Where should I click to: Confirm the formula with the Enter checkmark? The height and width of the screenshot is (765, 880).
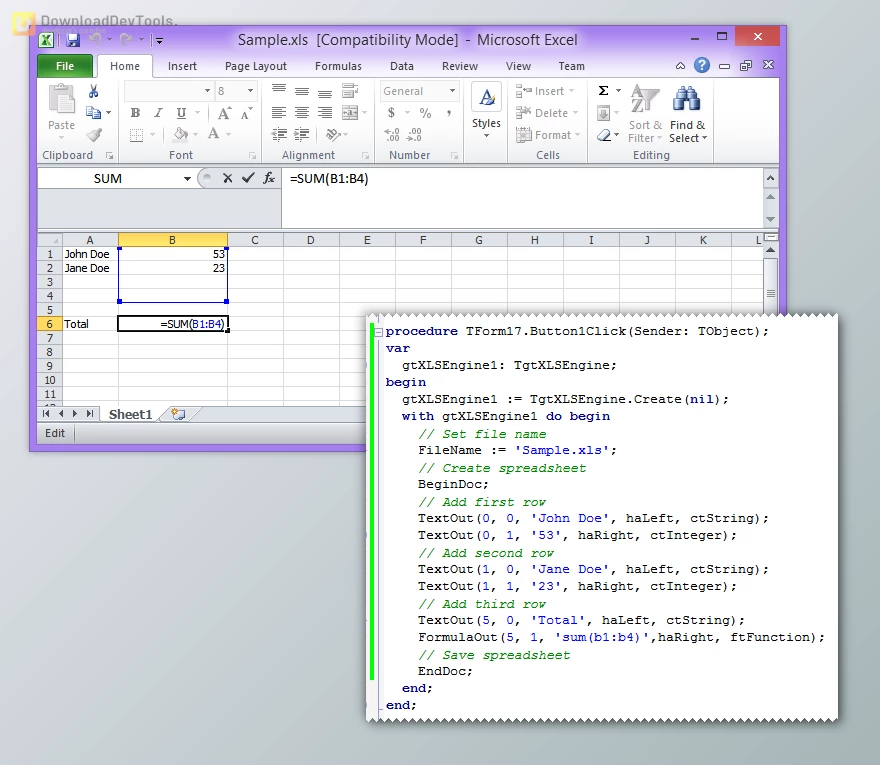(x=247, y=179)
